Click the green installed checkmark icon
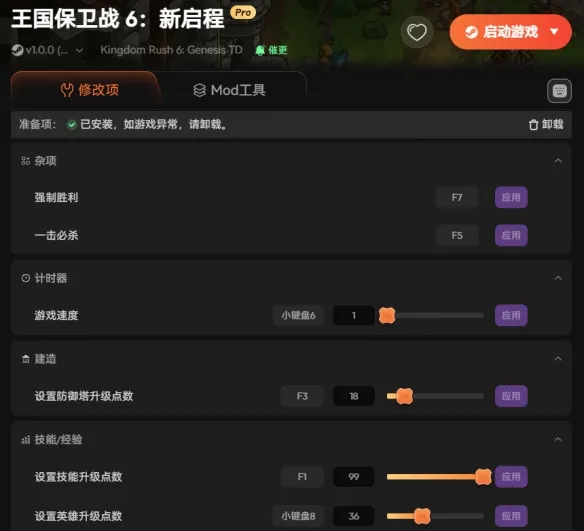This screenshot has height=531, width=584. [x=72, y=124]
